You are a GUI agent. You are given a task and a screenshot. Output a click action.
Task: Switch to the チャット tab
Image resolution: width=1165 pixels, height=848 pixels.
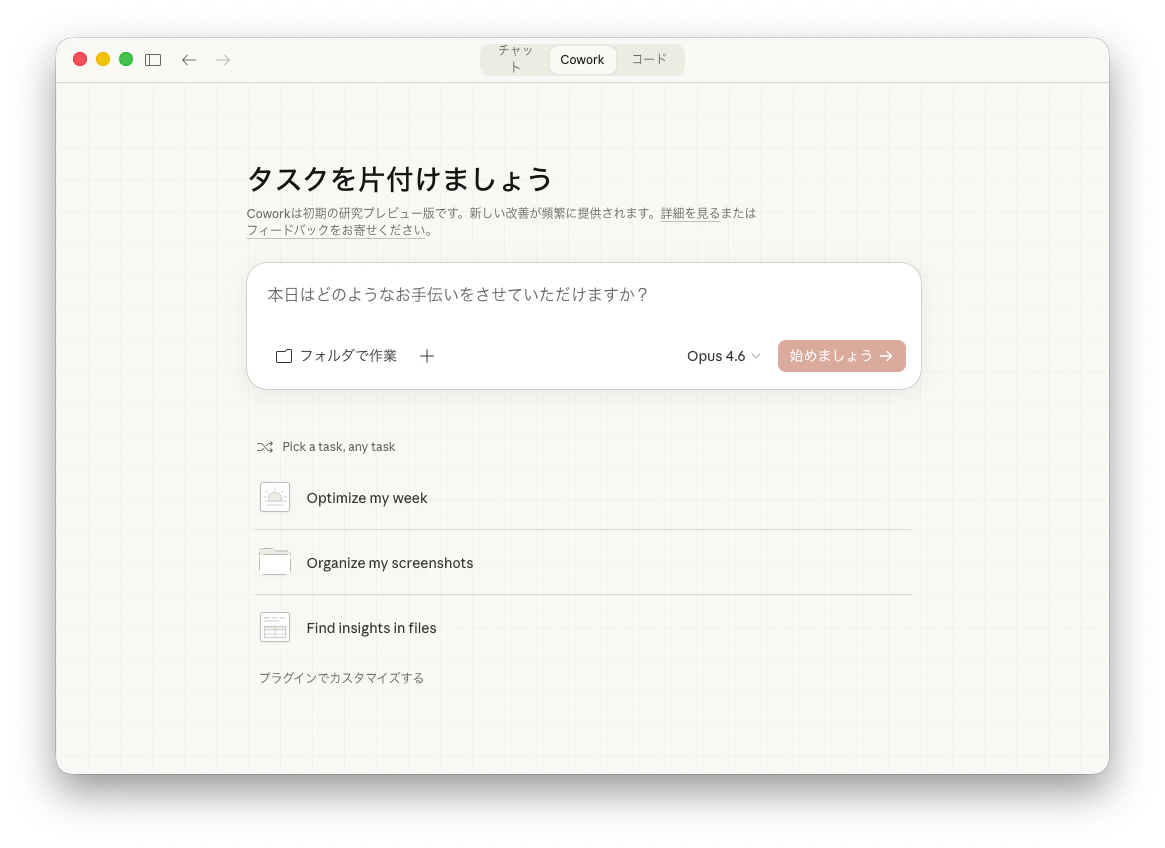515,59
